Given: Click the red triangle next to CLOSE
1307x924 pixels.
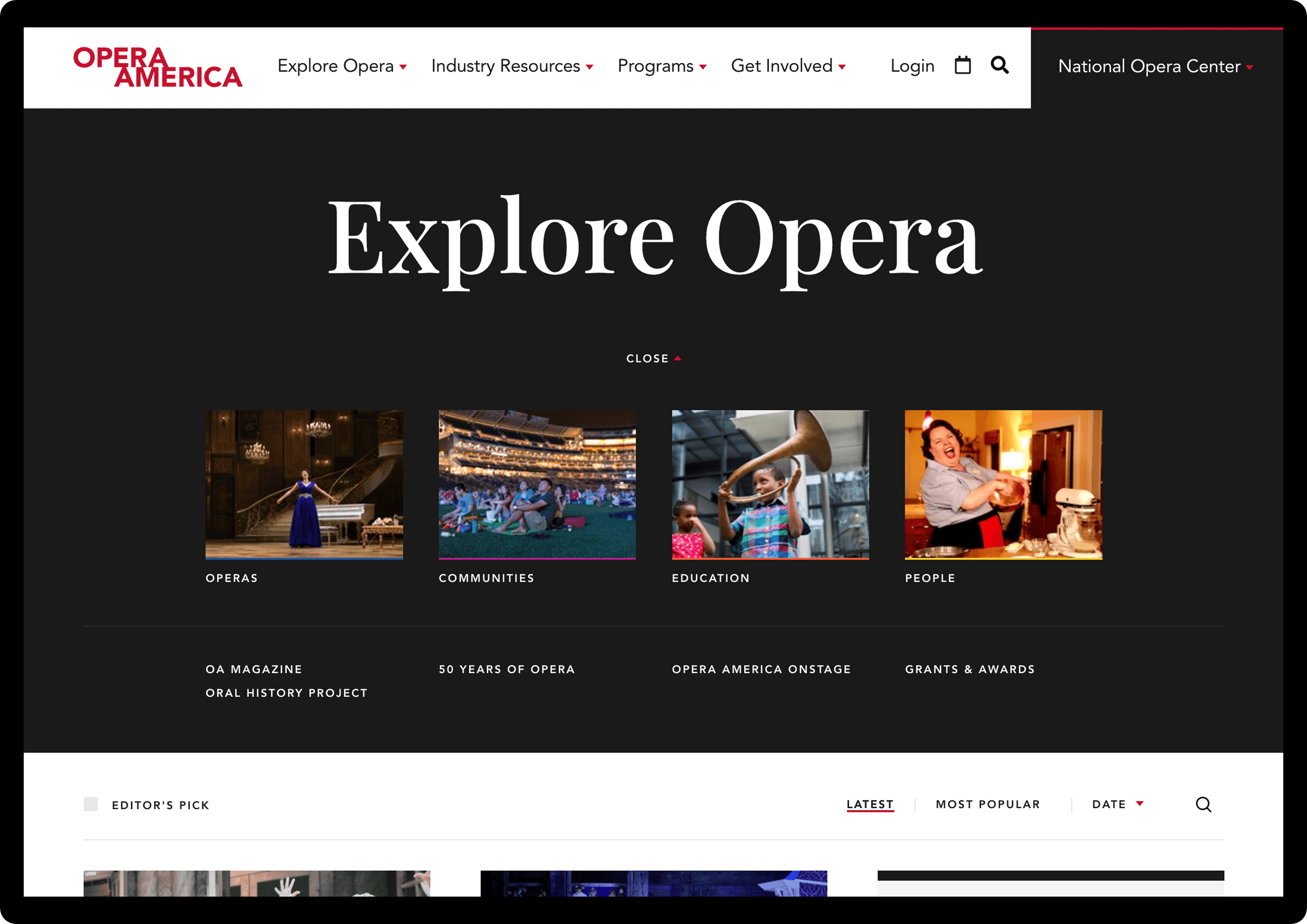Looking at the screenshot, I should pyautogui.click(x=677, y=358).
